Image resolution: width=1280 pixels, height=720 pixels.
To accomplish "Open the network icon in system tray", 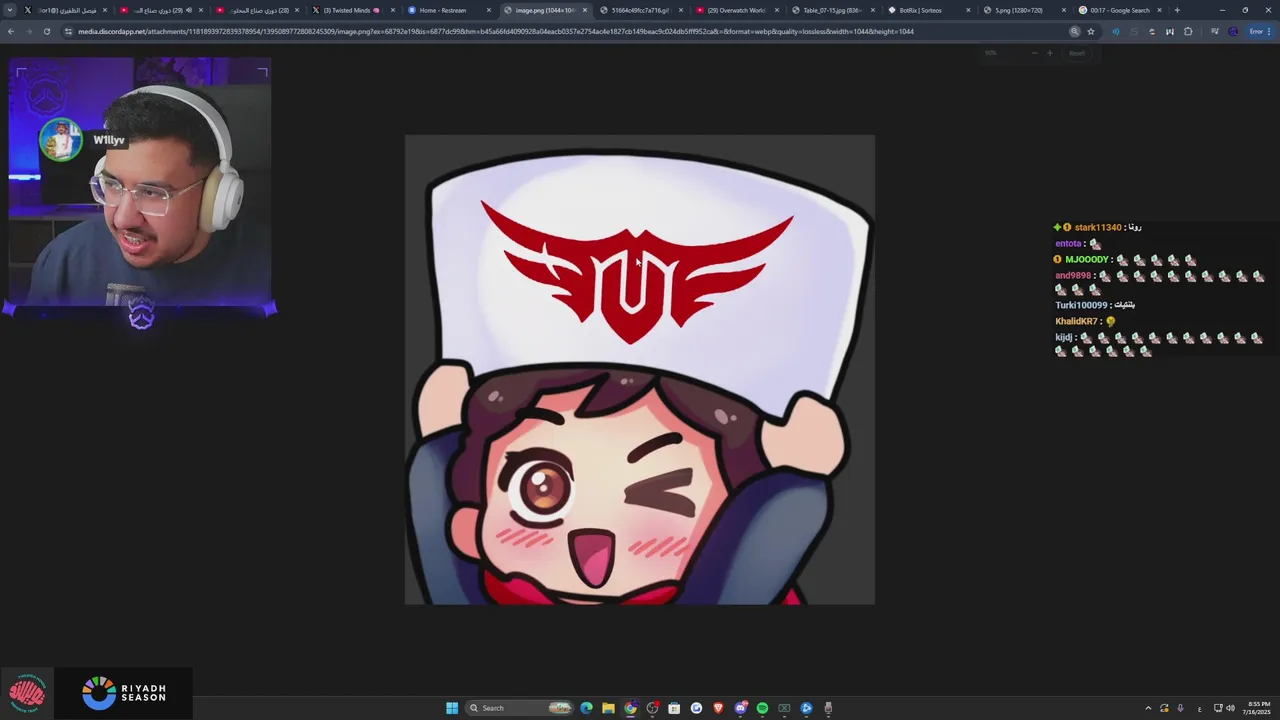I will tap(1218, 708).
